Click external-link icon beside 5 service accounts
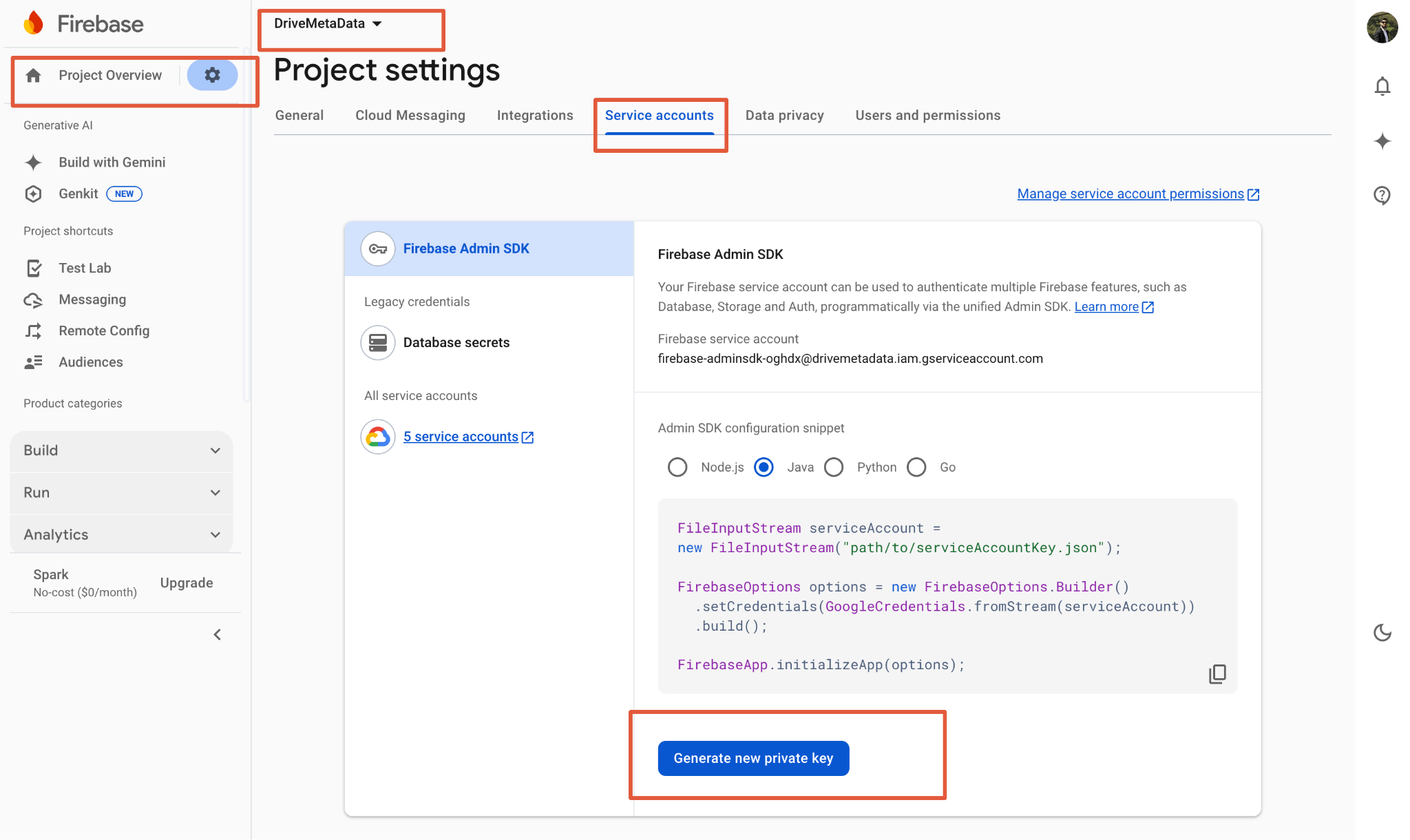 tap(527, 437)
